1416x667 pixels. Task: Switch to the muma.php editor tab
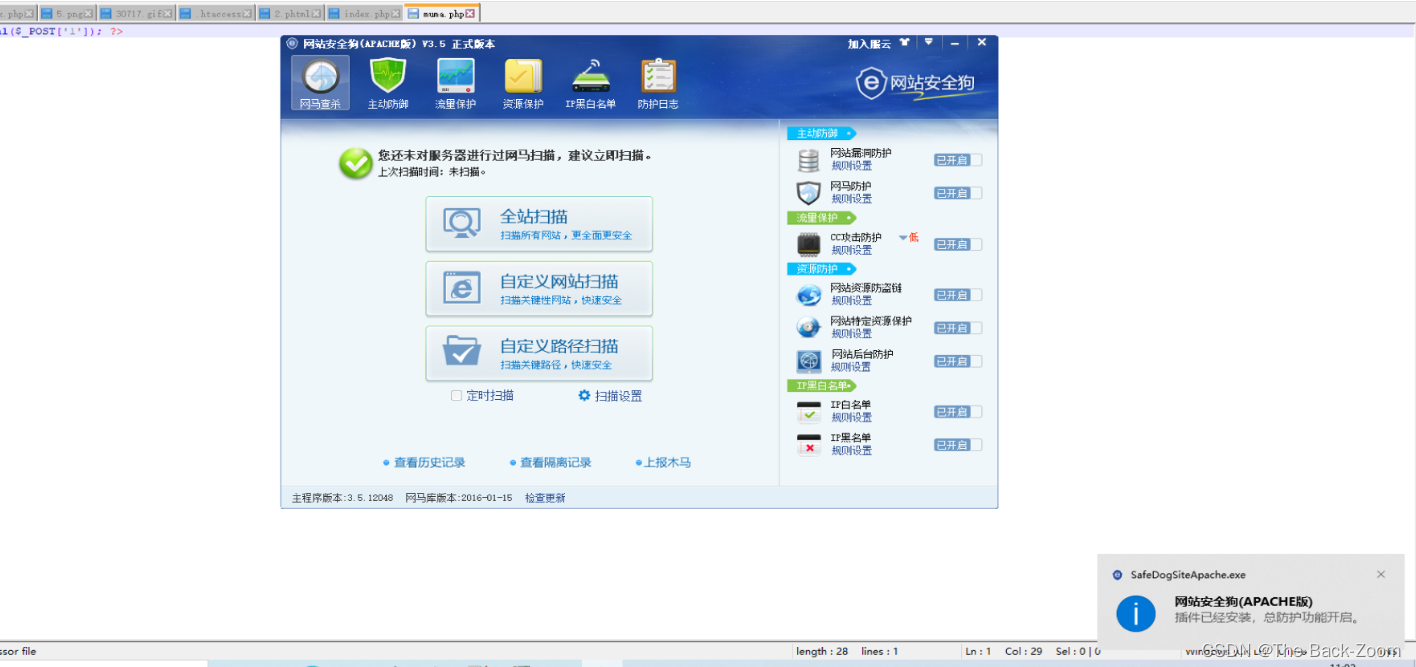click(x=441, y=14)
